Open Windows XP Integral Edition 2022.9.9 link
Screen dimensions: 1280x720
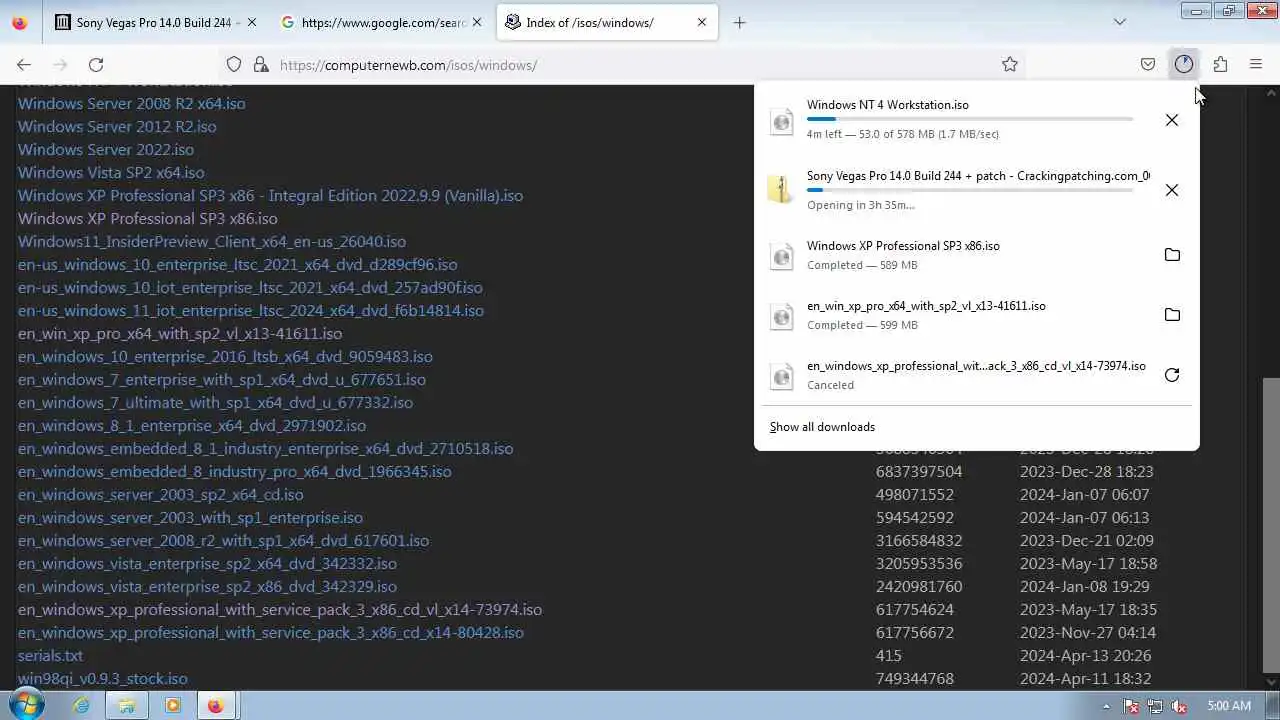[x=270, y=195]
